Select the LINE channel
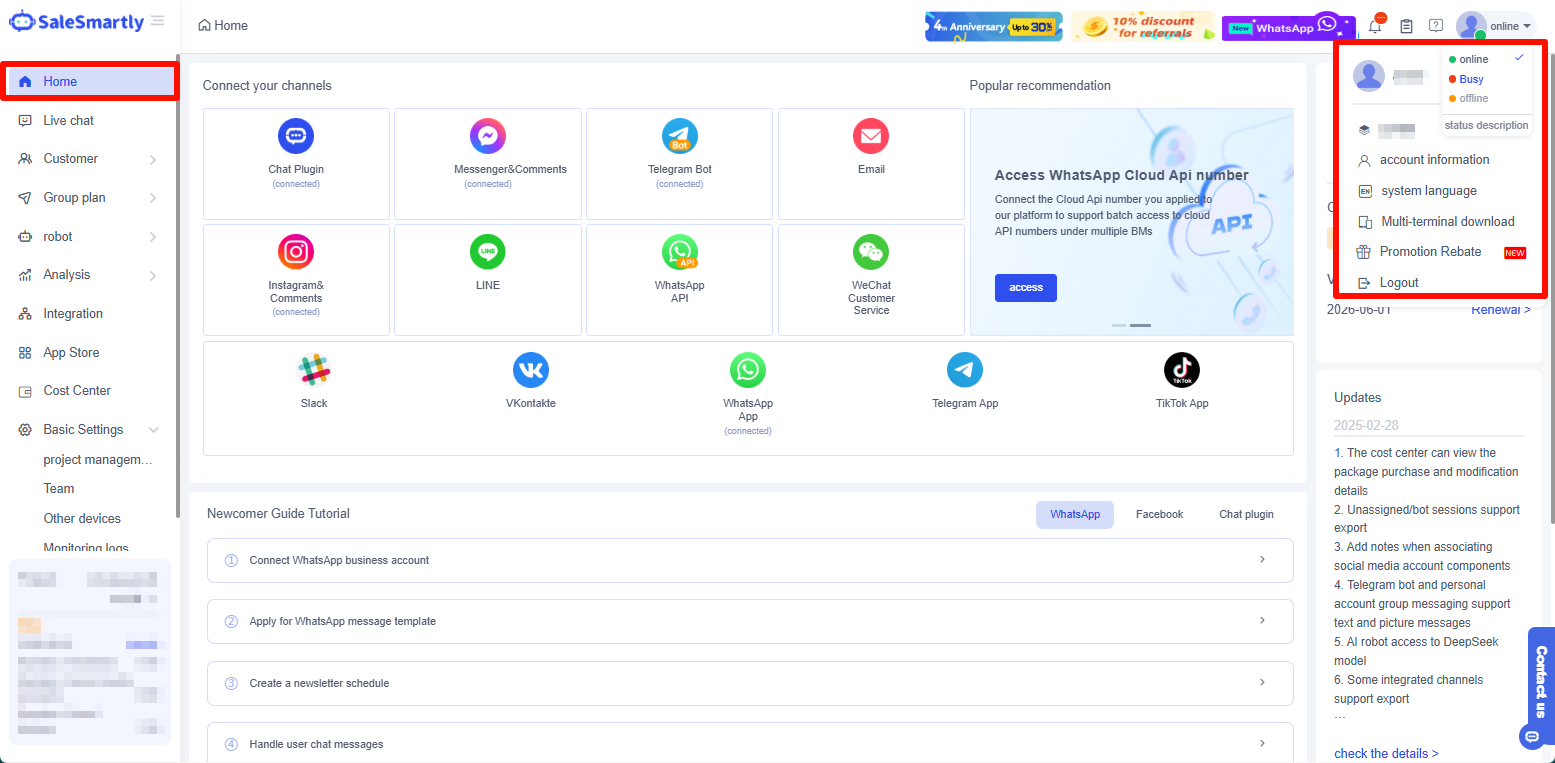This screenshot has height=763, width=1555. (x=488, y=280)
